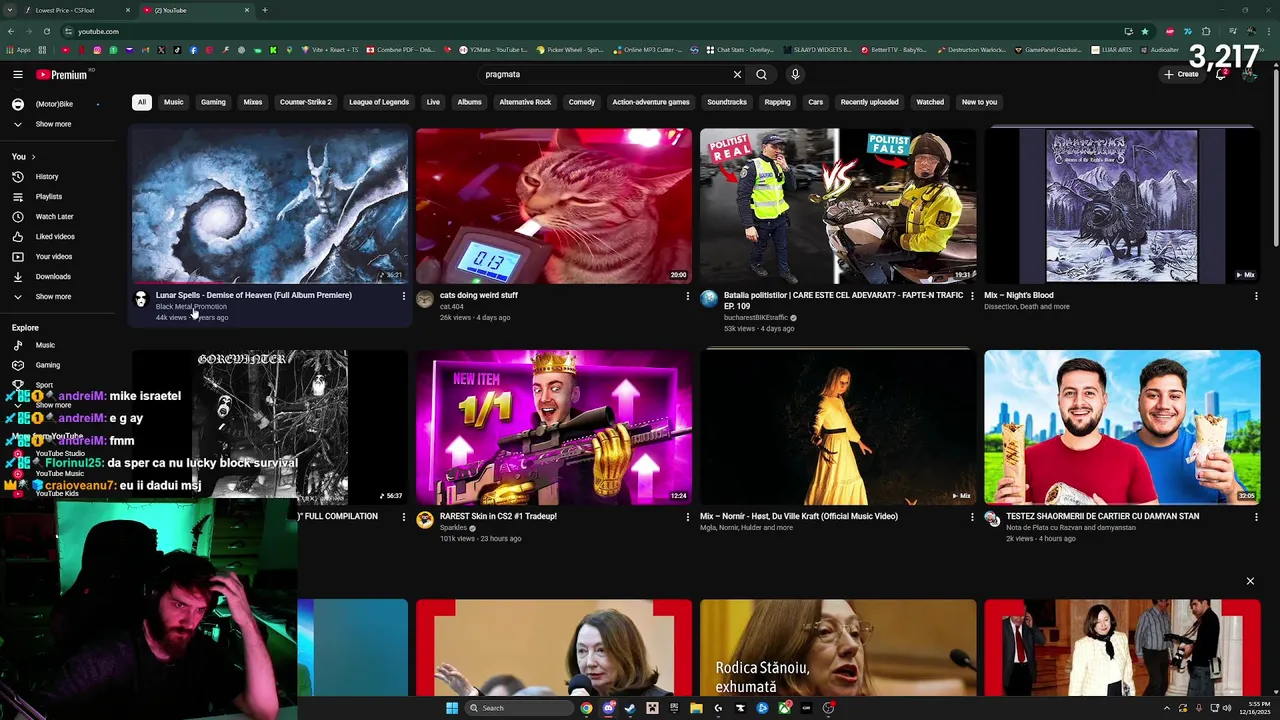The height and width of the screenshot is (720, 1280).
Task: Open more options for Batalia politistilor video
Action: coord(972,296)
